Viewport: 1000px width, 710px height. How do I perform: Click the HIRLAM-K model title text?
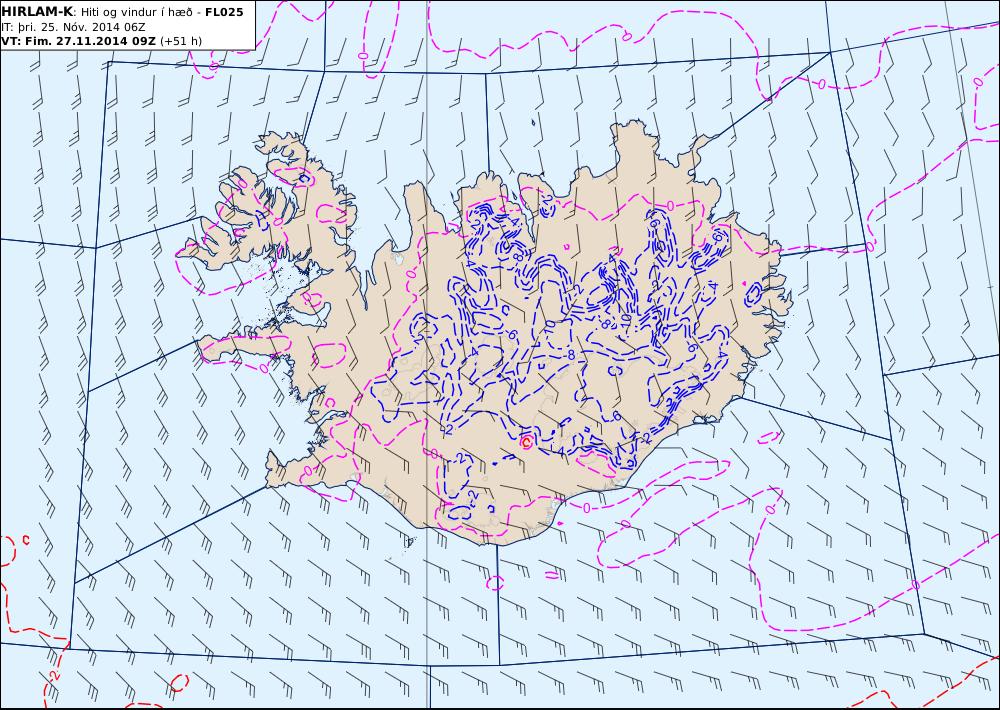[x=37, y=12]
